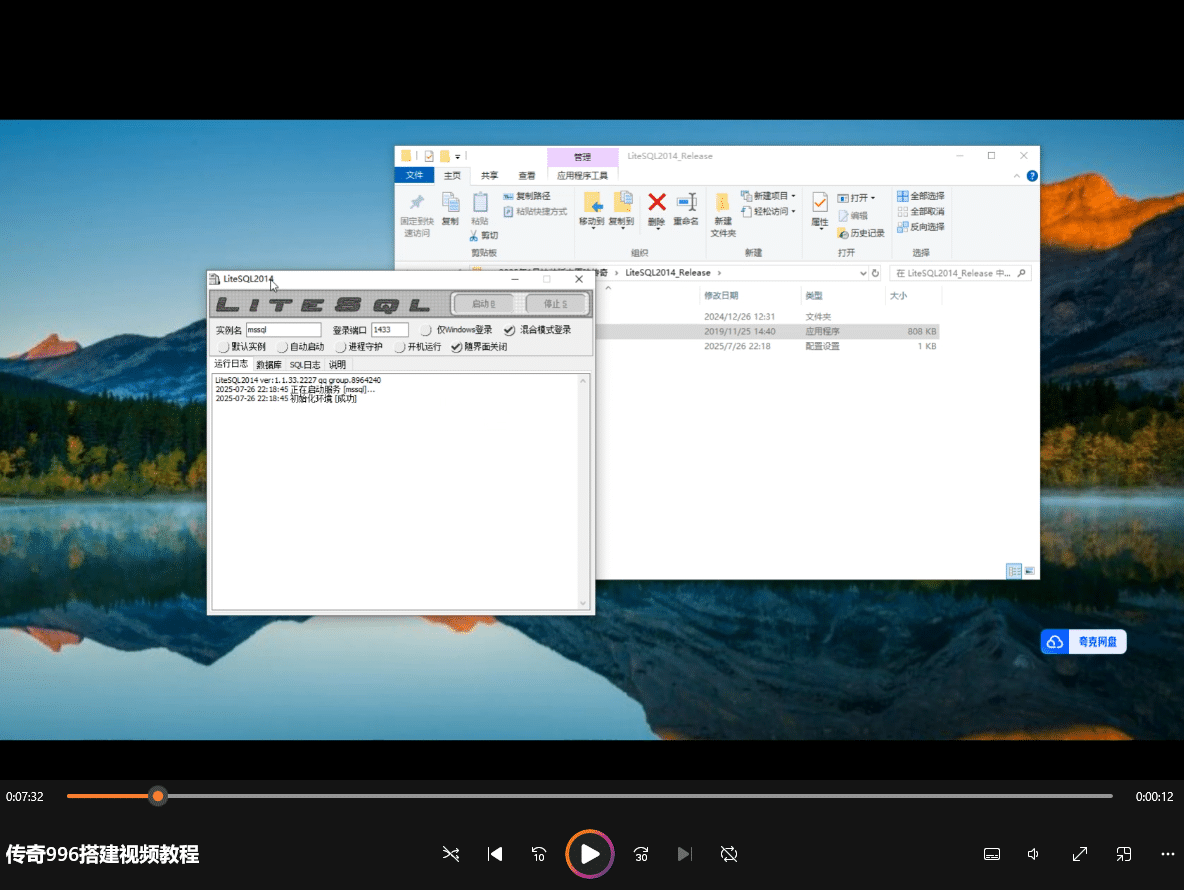The height and width of the screenshot is (890, 1184).
Task: Enable the 自动启动 option
Action: pyautogui.click(x=283, y=347)
